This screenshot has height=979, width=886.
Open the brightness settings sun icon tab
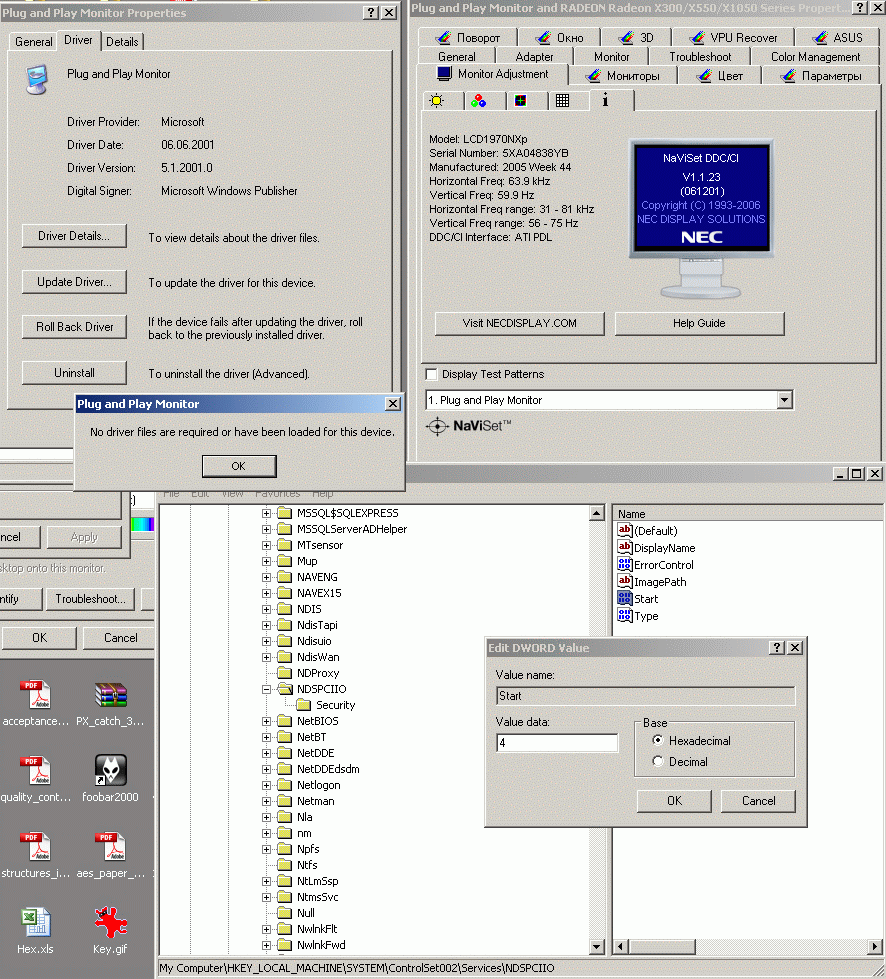[x=437, y=101]
